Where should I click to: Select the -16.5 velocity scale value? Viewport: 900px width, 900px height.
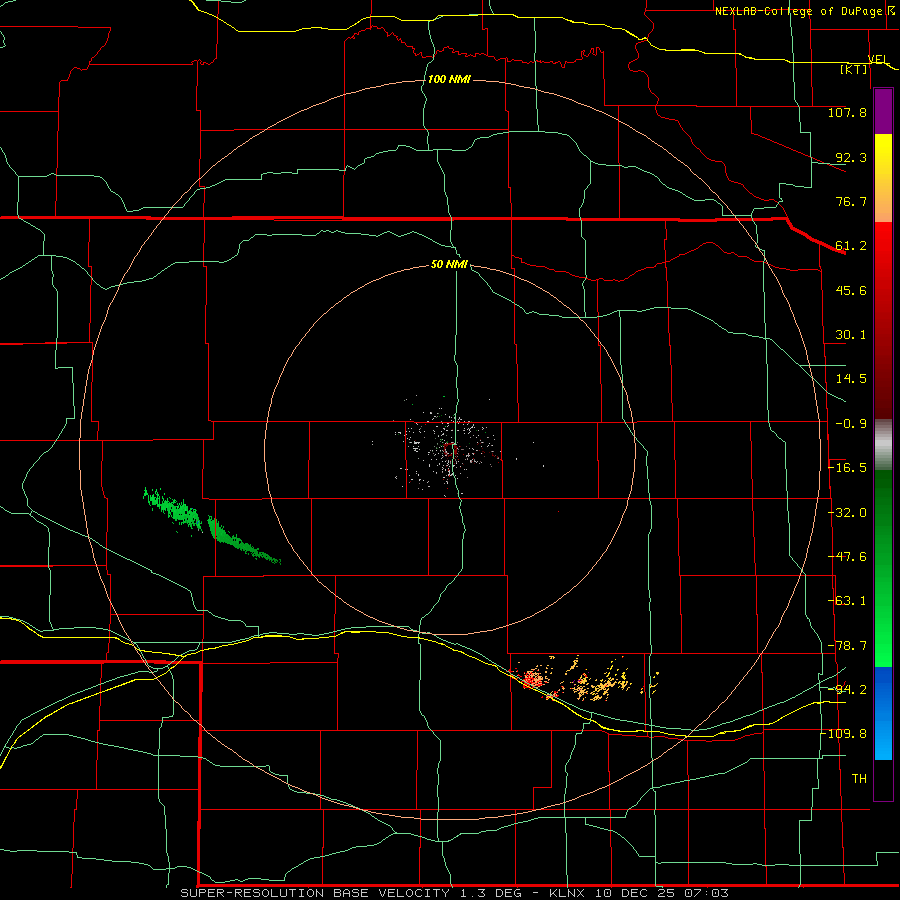(x=847, y=468)
